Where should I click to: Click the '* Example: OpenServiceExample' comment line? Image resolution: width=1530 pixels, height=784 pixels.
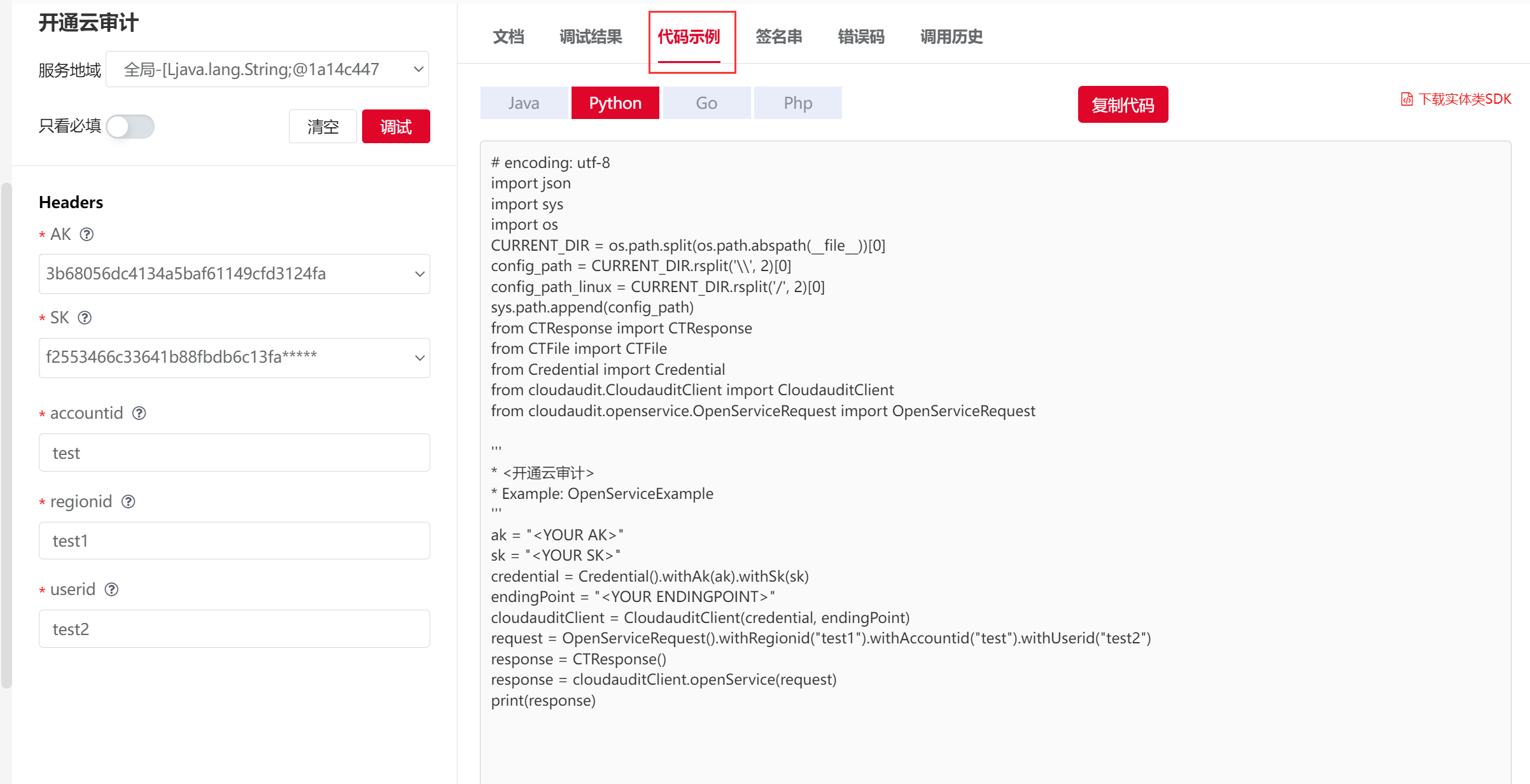point(602,493)
